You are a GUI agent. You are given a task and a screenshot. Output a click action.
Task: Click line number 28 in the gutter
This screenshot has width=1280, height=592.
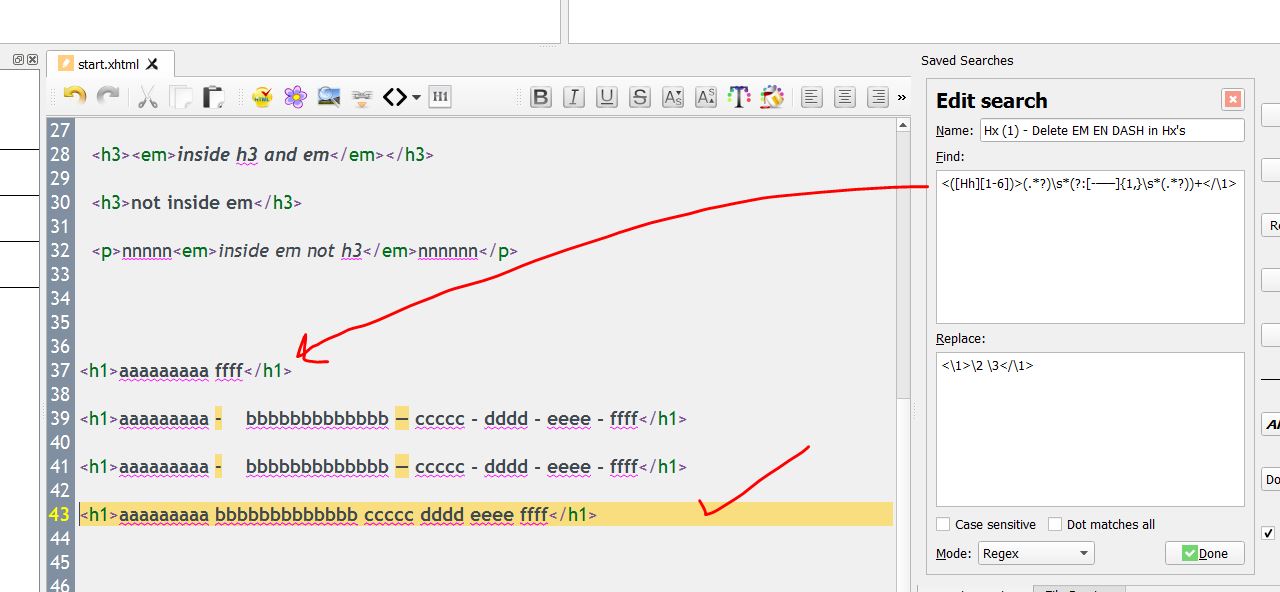(60, 154)
